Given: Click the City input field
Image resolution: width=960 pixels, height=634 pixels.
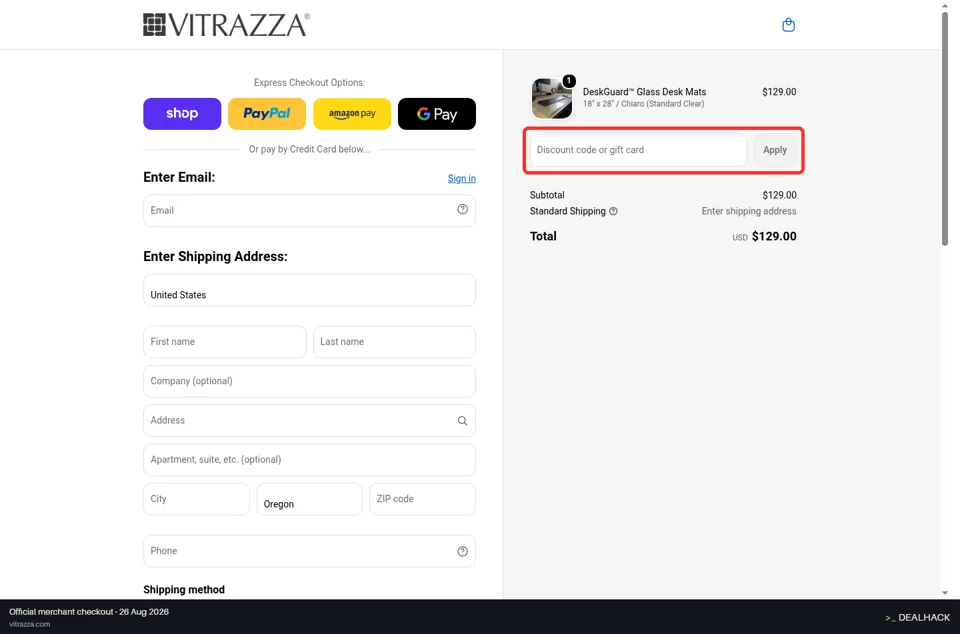Looking at the screenshot, I should click(x=197, y=499).
